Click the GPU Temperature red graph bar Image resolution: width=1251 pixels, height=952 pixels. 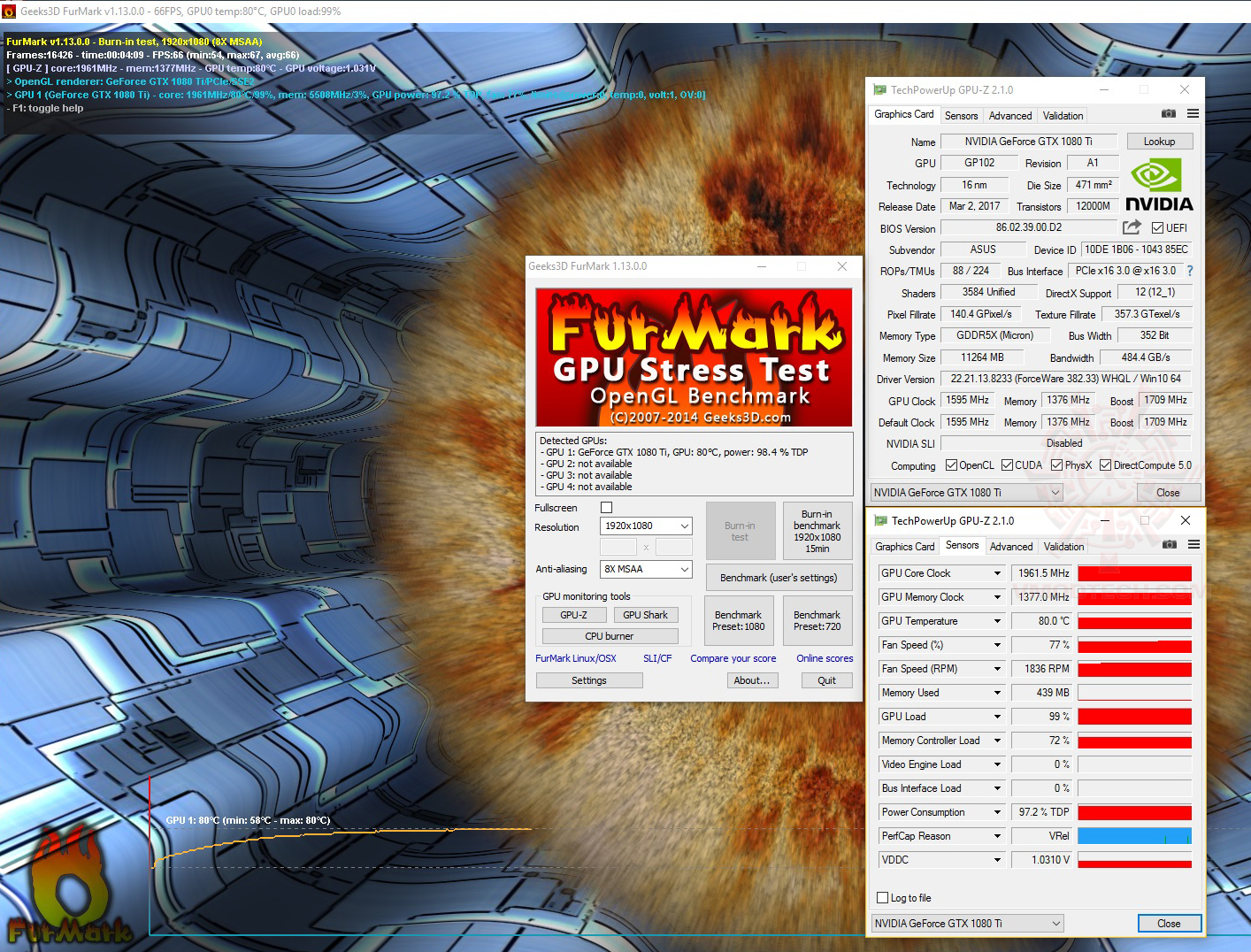coord(1134,621)
